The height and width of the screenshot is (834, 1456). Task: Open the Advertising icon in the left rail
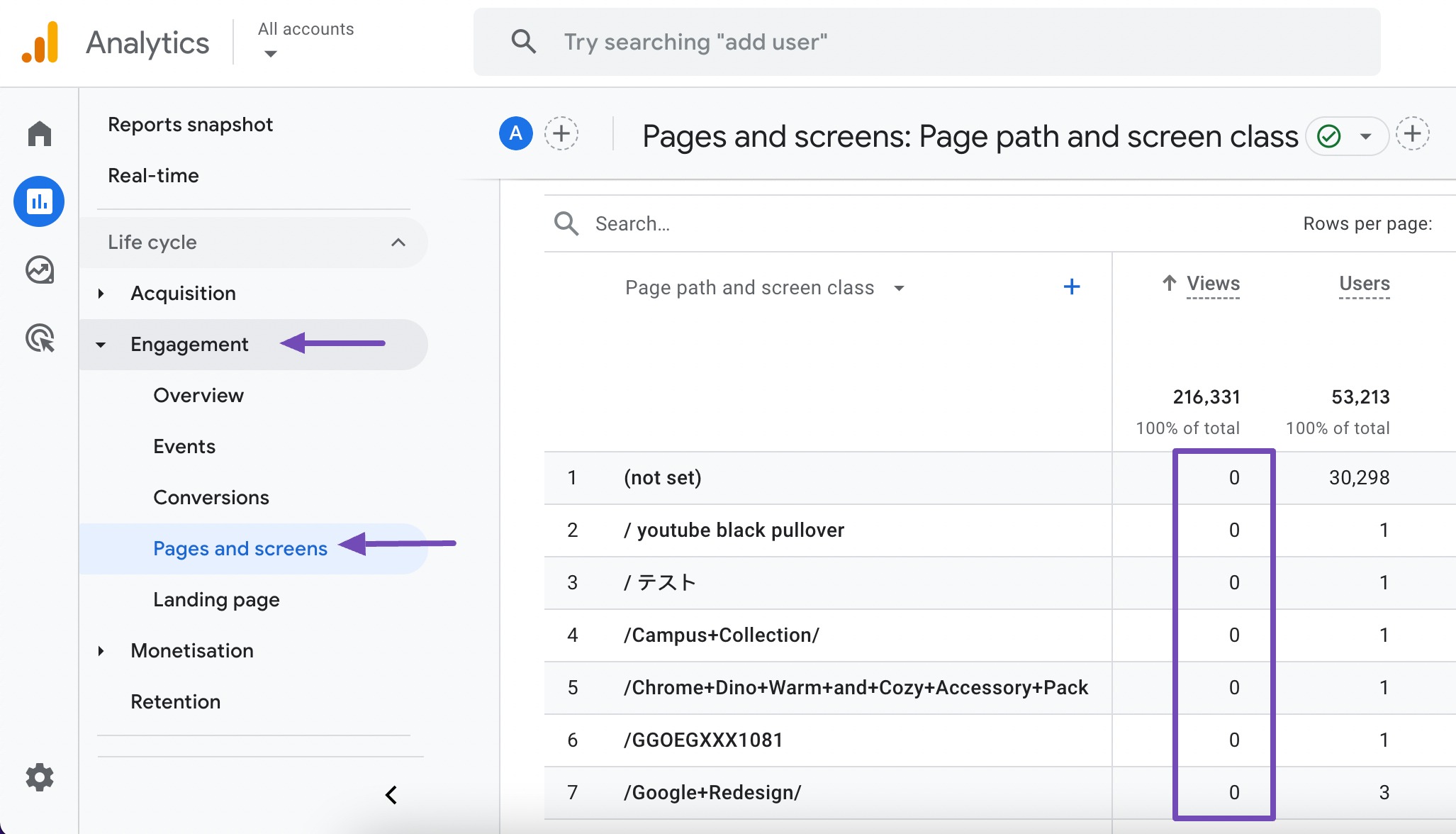tap(39, 339)
